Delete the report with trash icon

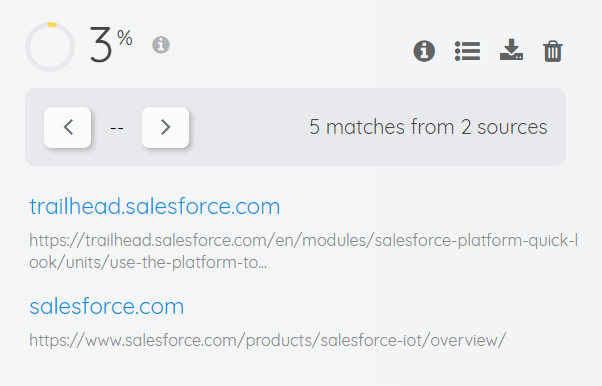[x=553, y=51]
